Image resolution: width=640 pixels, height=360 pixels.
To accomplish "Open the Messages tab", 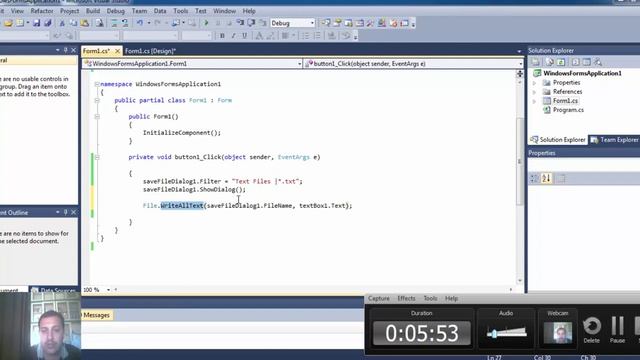I will [x=96, y=315].
